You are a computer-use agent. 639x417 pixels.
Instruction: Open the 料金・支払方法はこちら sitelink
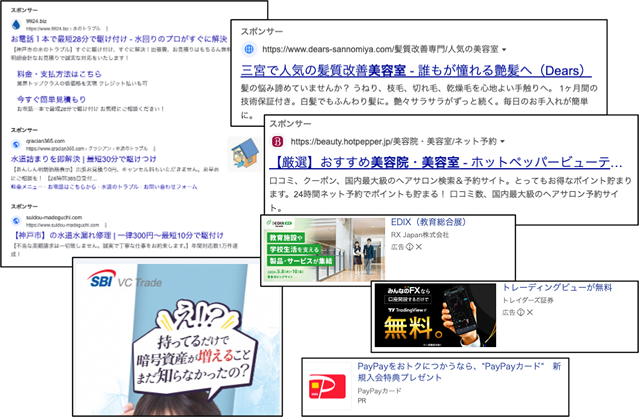tap(59, 74)
